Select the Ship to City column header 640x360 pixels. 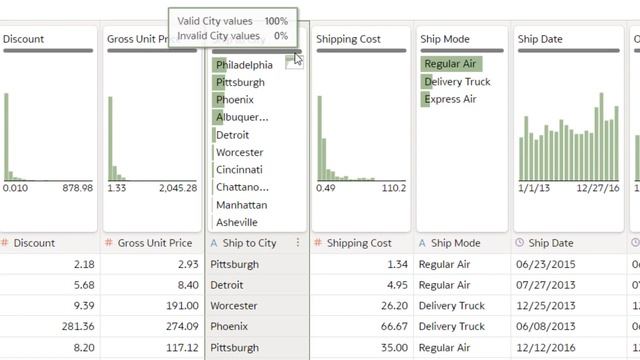pyautogui.click(x=249, y=243)
